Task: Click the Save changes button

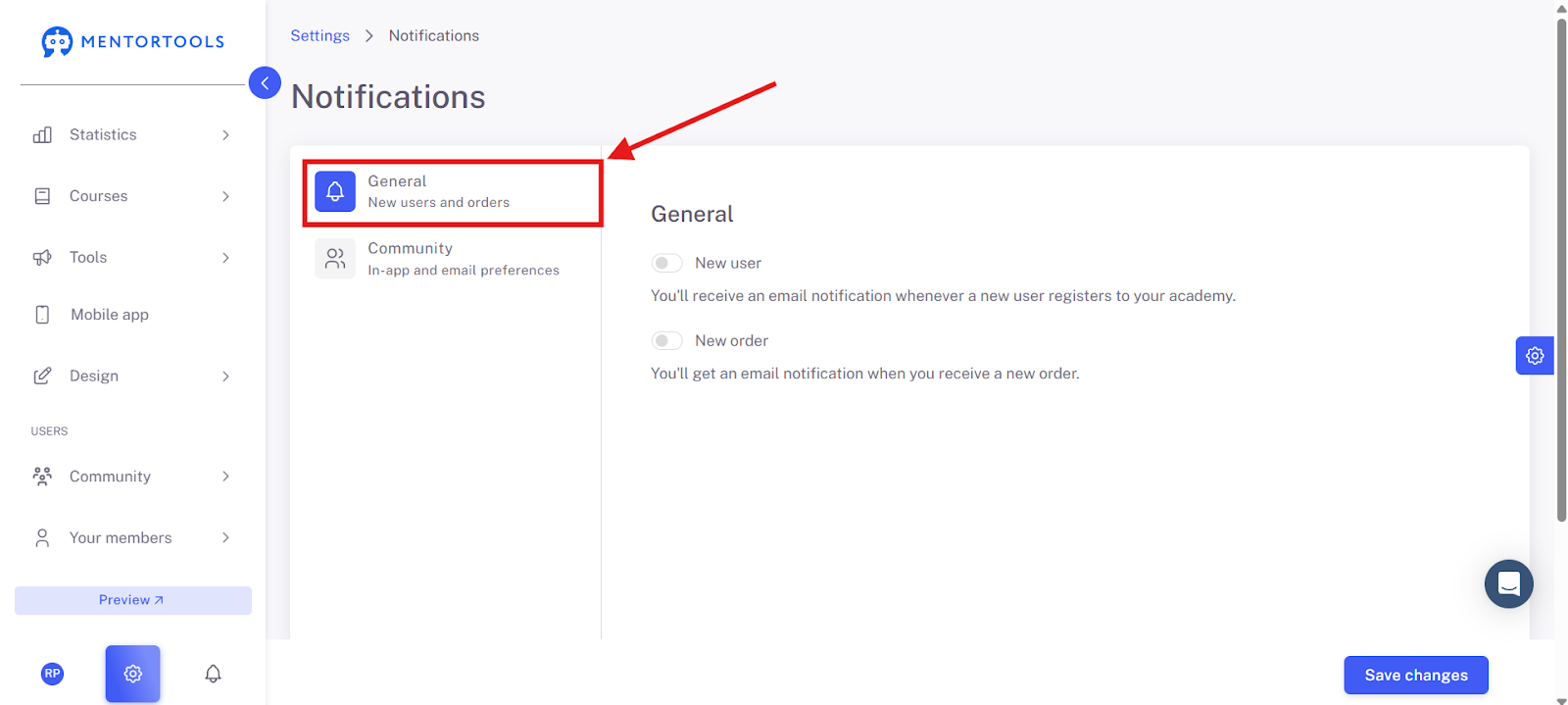Action: tap(1416, 675)
